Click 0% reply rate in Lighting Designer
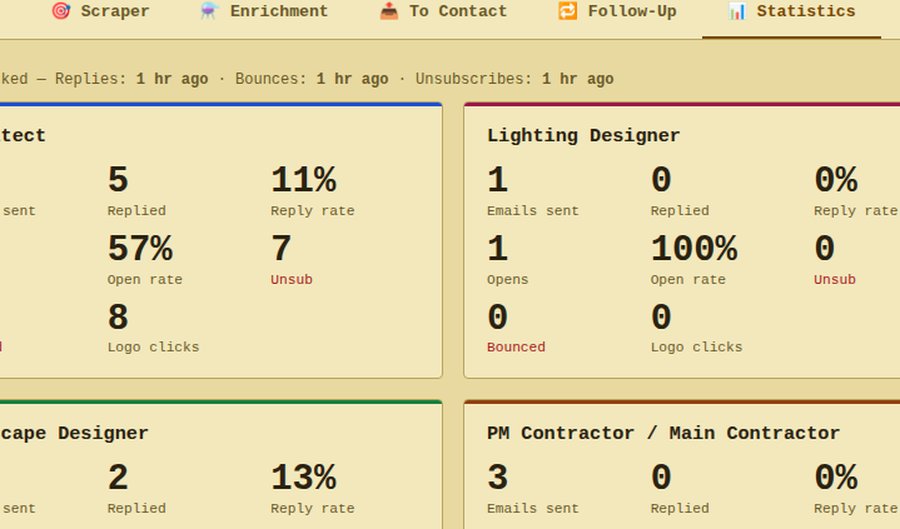 point(836,180)
